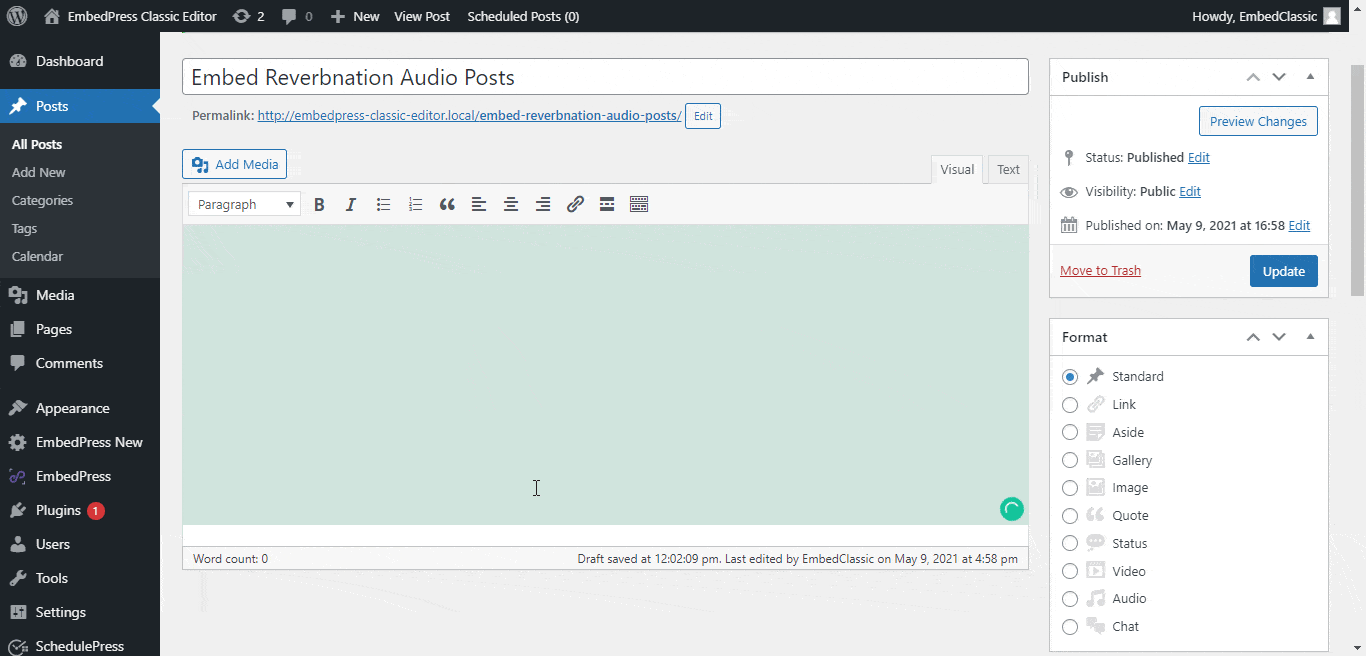1366x656 pixels.
Task: Collapse the Format panel
Action: tap(1310, 337)
